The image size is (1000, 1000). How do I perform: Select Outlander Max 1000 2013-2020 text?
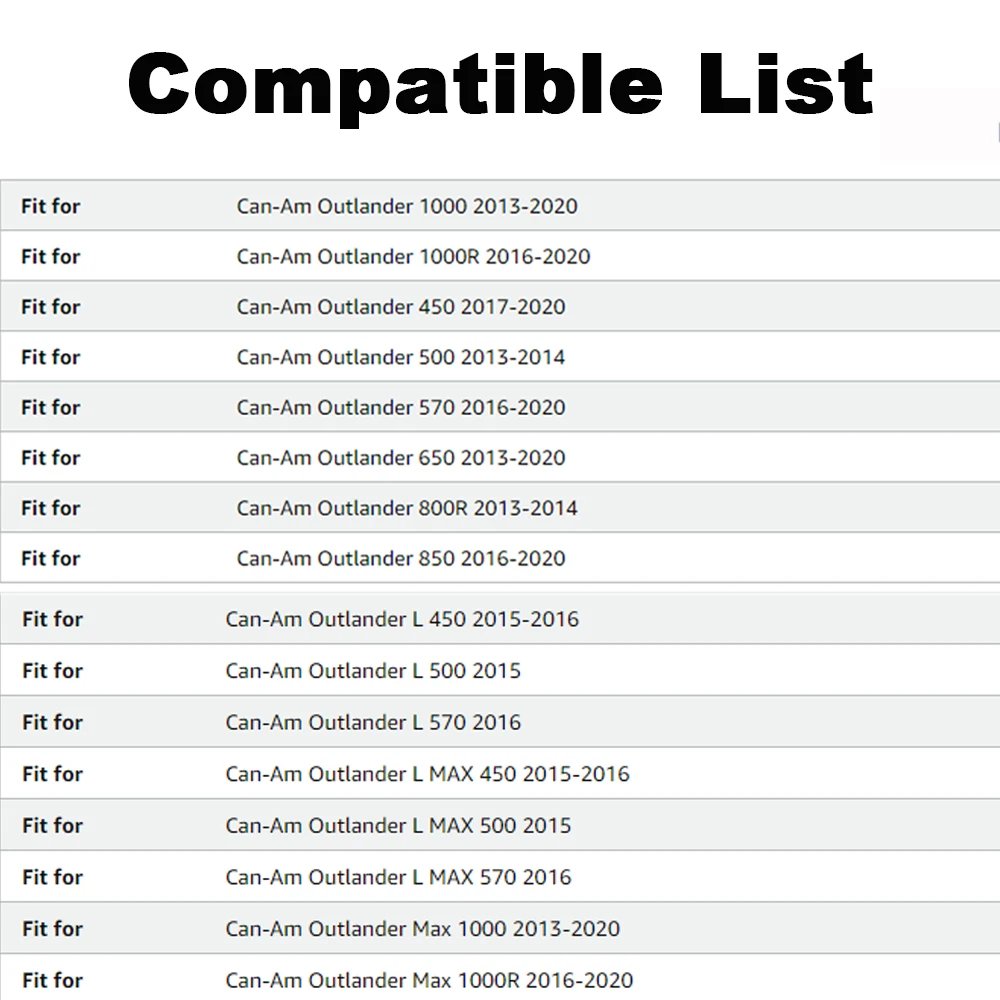coord(422,929)
